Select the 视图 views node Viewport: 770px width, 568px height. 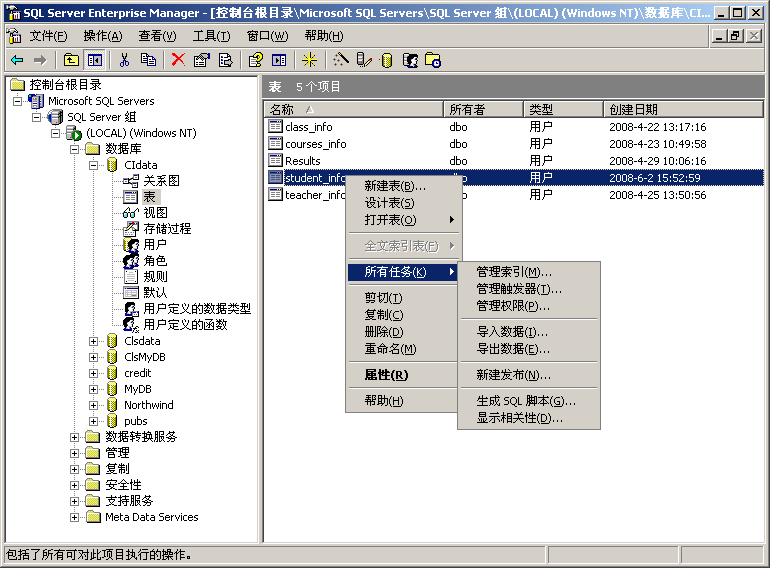click(x=156, y=213)
